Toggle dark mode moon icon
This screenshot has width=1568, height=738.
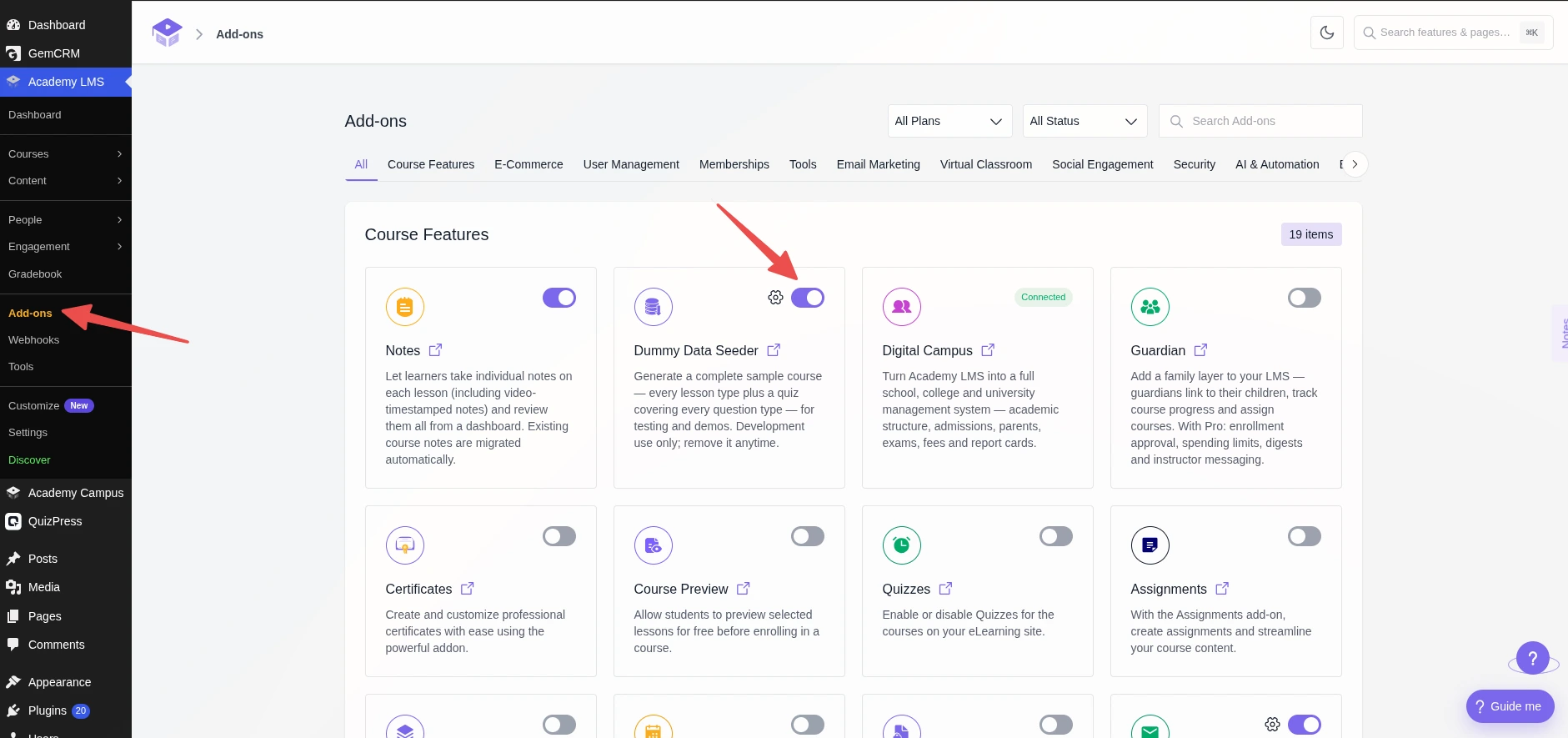click(x=1327, y=33)
